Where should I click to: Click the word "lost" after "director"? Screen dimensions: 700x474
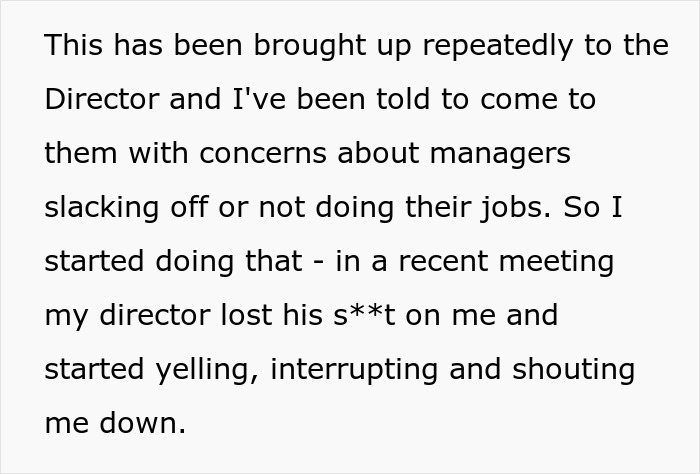tap(246, 314)
